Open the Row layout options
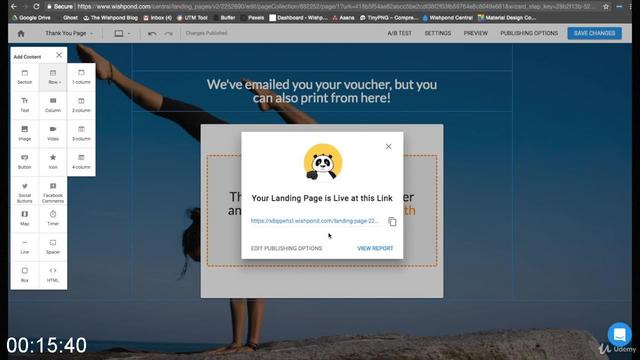Image resolution: width=640 pixels, height=360 pixels. pyautogui.click(x=53, y=77)
